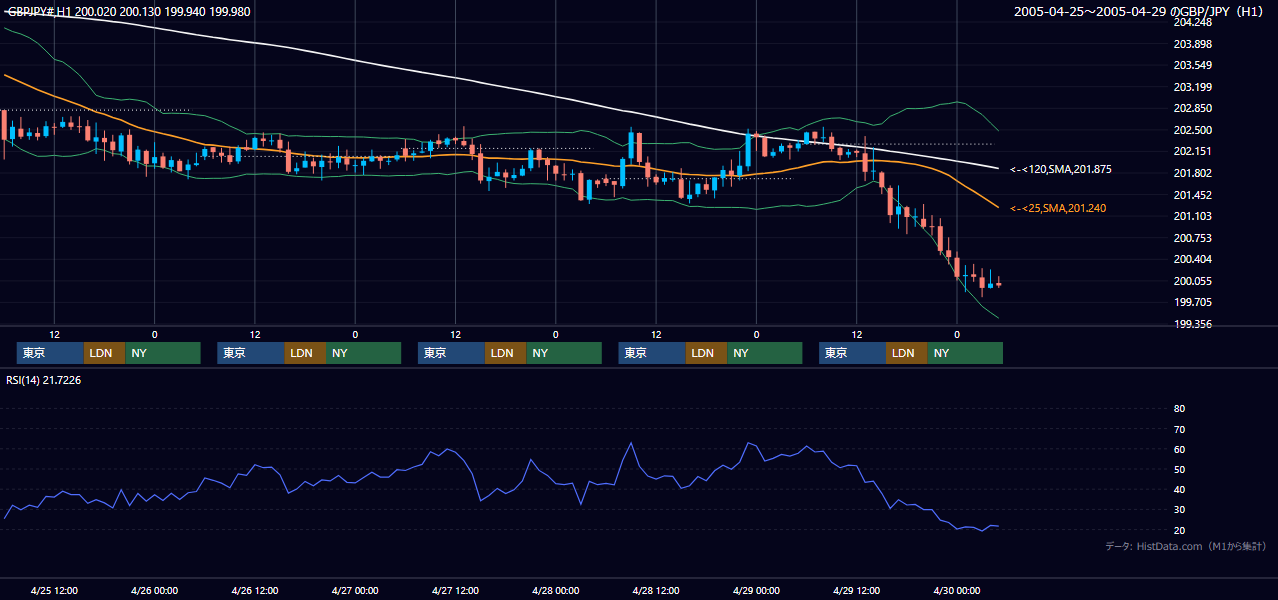Click the RSI 70 level label
Screen dimensions: 1278x600
tap(1179, 429)
